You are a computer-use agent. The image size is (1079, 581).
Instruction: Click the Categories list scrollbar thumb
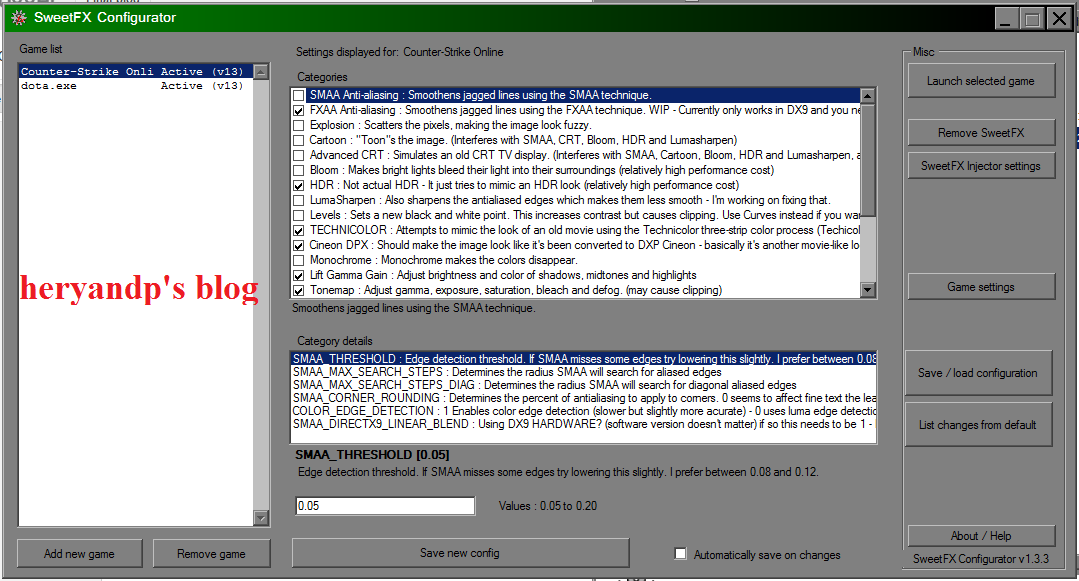point(868,160)
